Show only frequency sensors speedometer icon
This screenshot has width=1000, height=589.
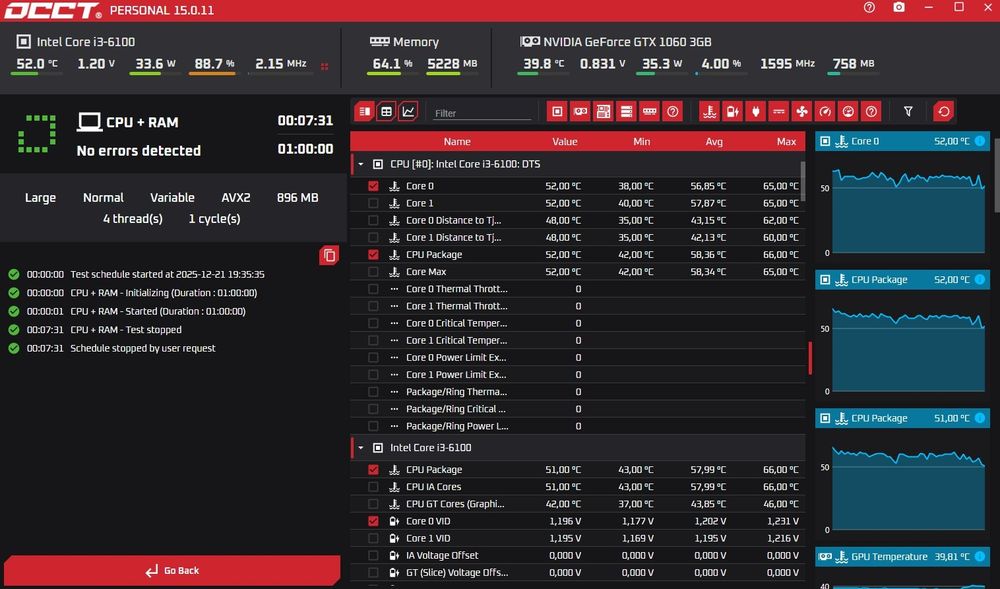(x=825, y=112)
